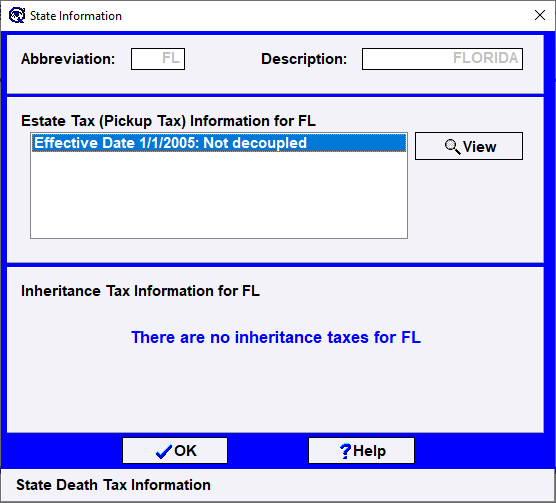Click empty area of estate tax list

[x=219, y=195]
